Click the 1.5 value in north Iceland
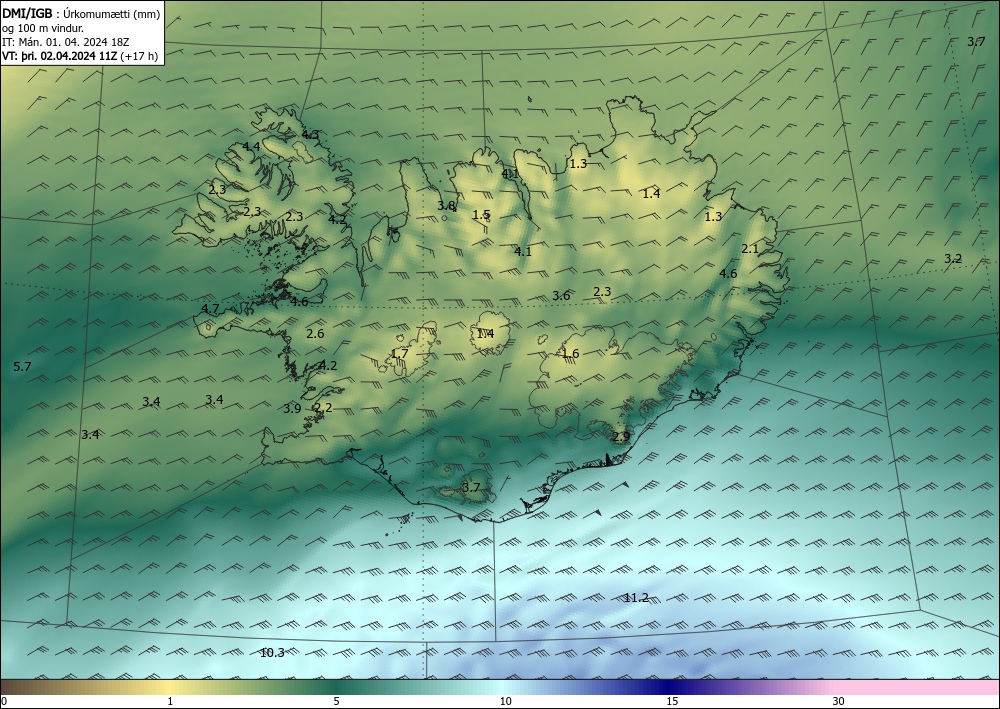 (x=482, y=215)
